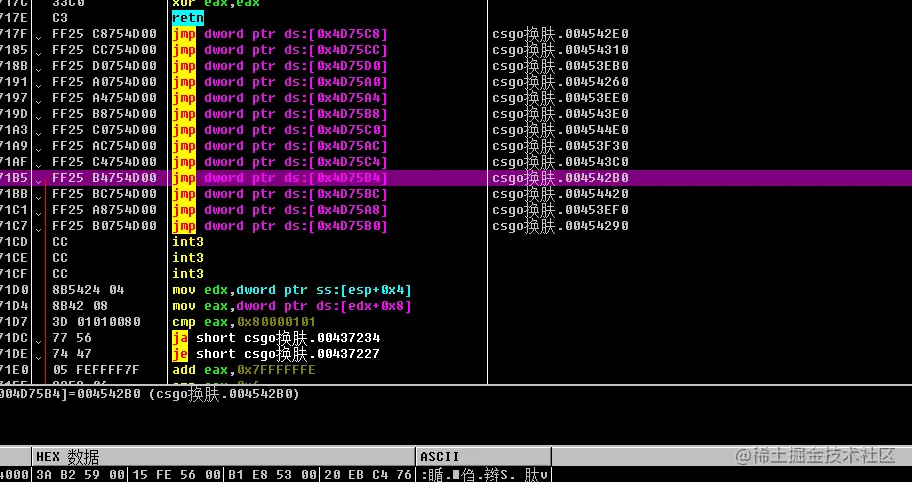
Task: Click comment csgo换肤.00454260
Action: click(x=560, y=82)
